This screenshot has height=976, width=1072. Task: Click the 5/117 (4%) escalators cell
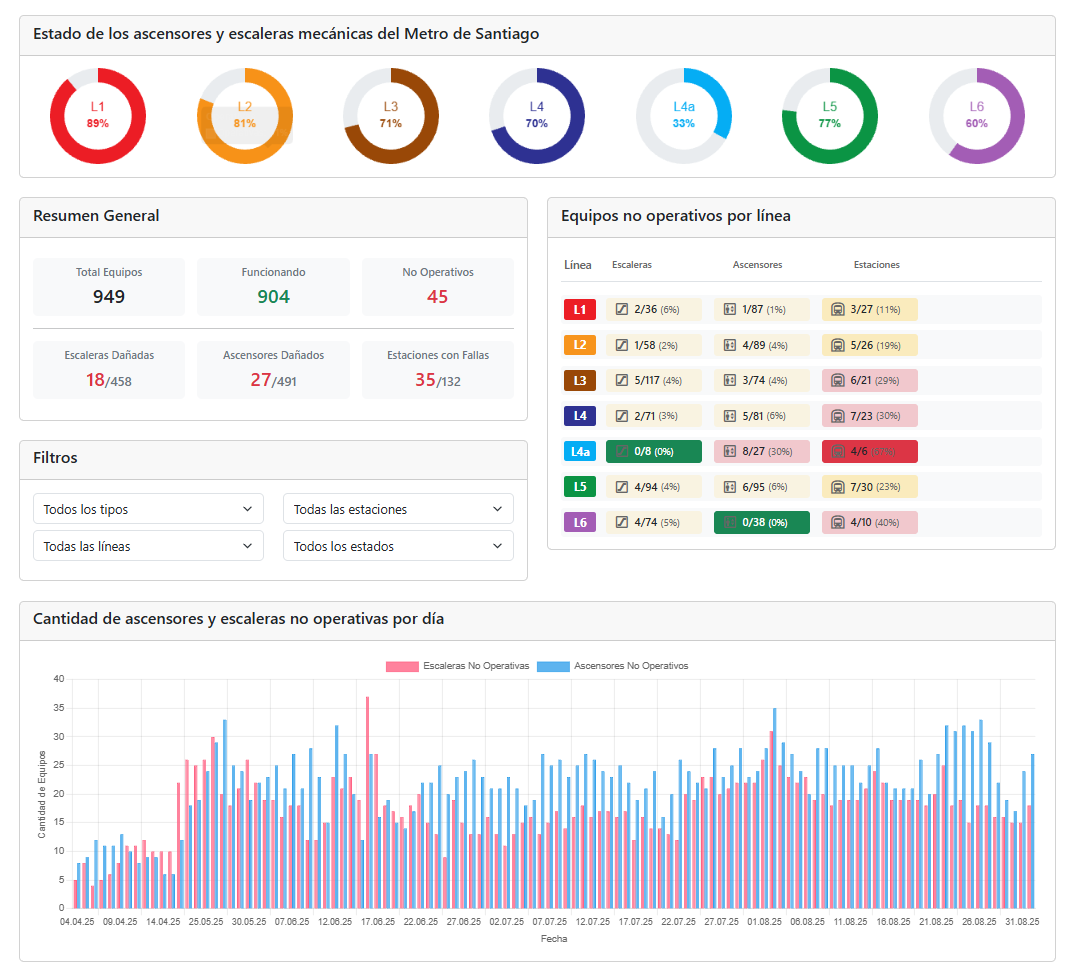coord(654,380)
